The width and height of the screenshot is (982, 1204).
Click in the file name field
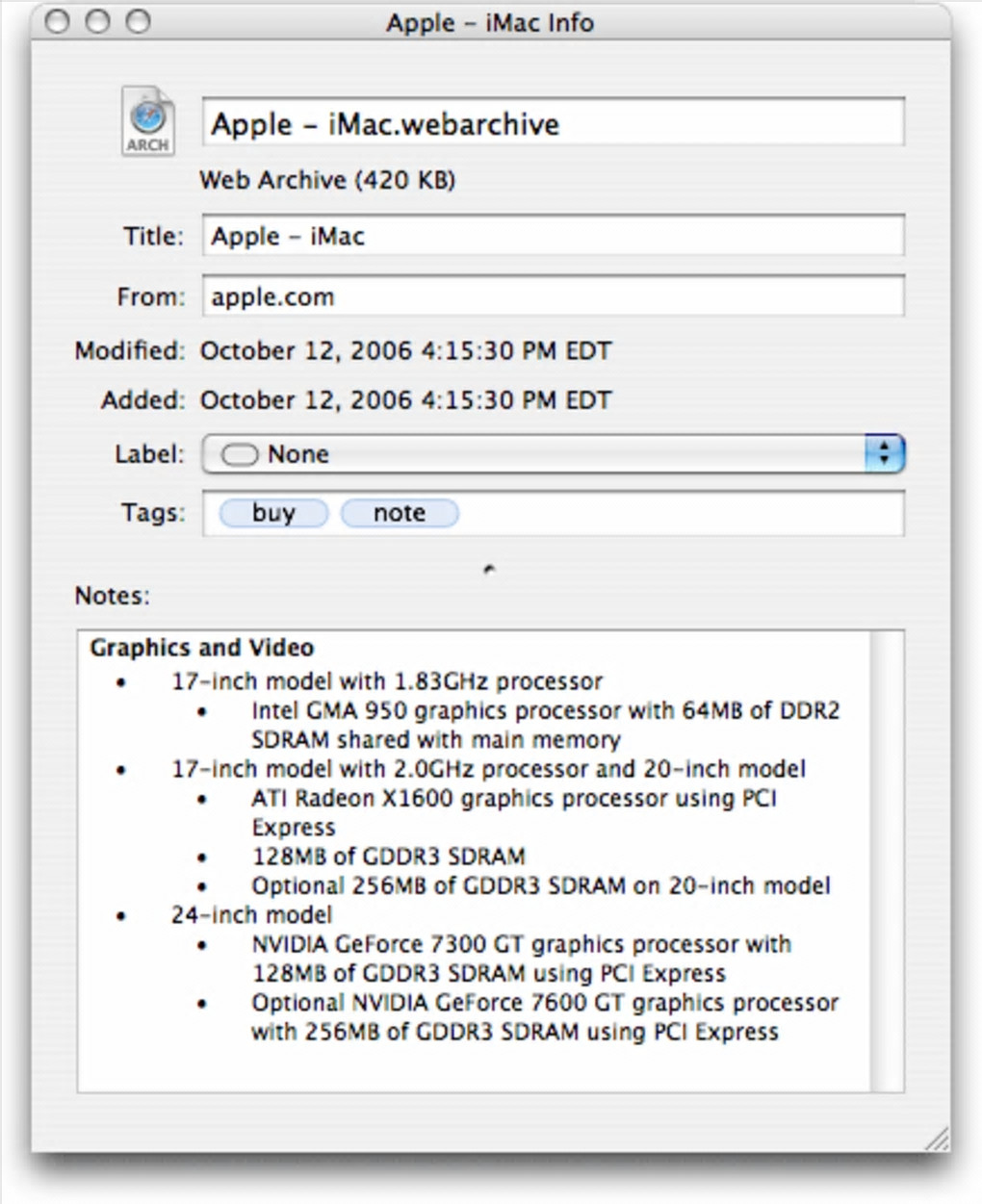tap(552, 123)
